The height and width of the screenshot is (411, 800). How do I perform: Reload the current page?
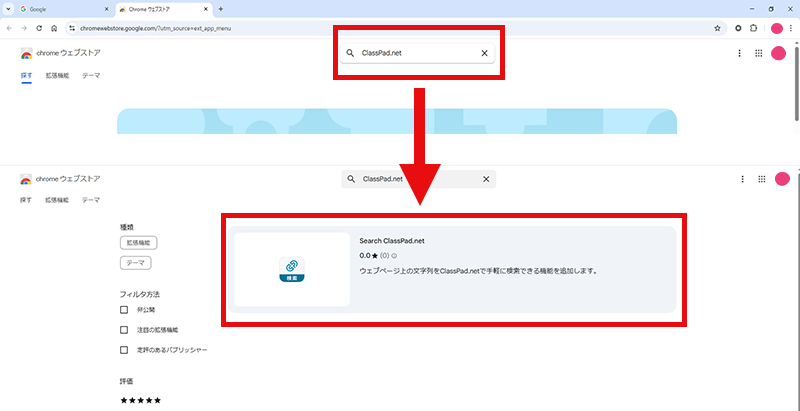click(x=39, y=29)
